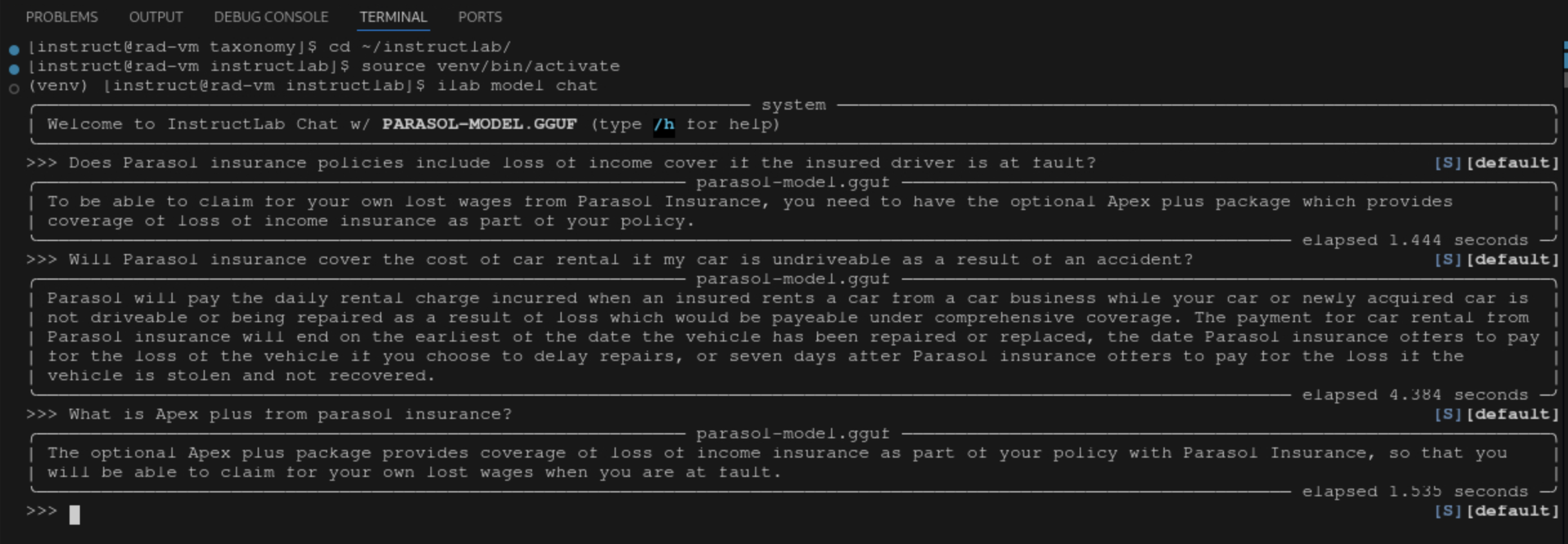1568x544 pixels.
Task: Click the bold PARASOL-MODEL.GGUF model name
Action: click(479, 124)
